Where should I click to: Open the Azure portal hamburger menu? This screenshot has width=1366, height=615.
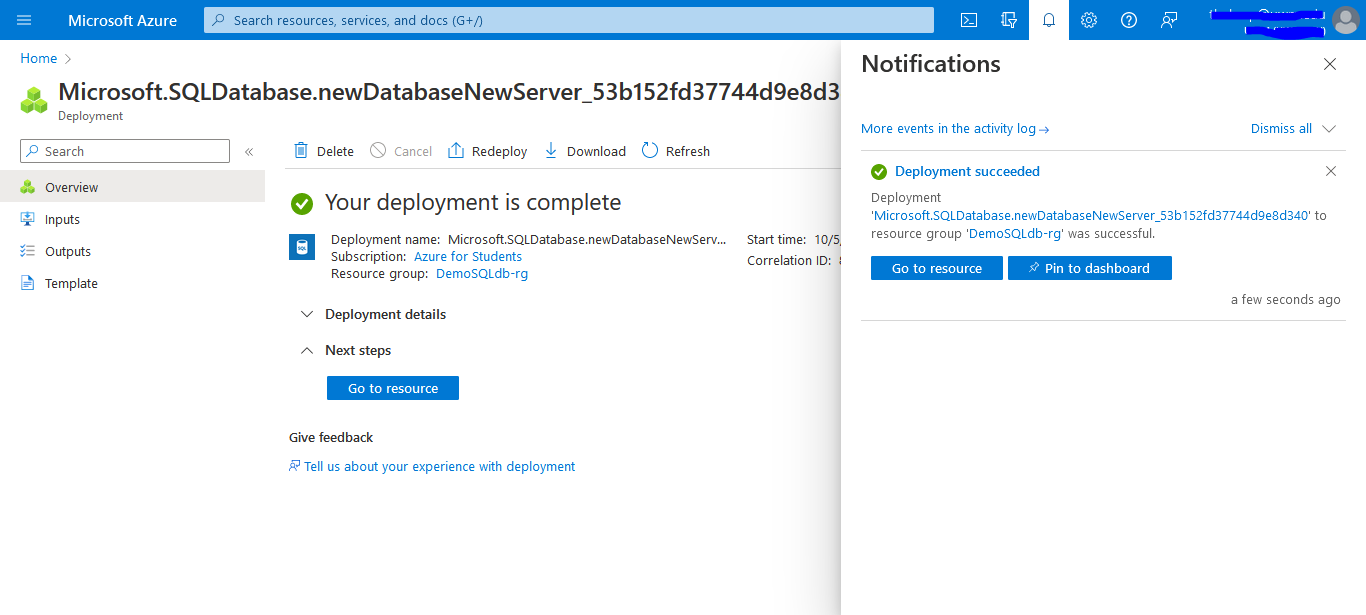point(24,20)
